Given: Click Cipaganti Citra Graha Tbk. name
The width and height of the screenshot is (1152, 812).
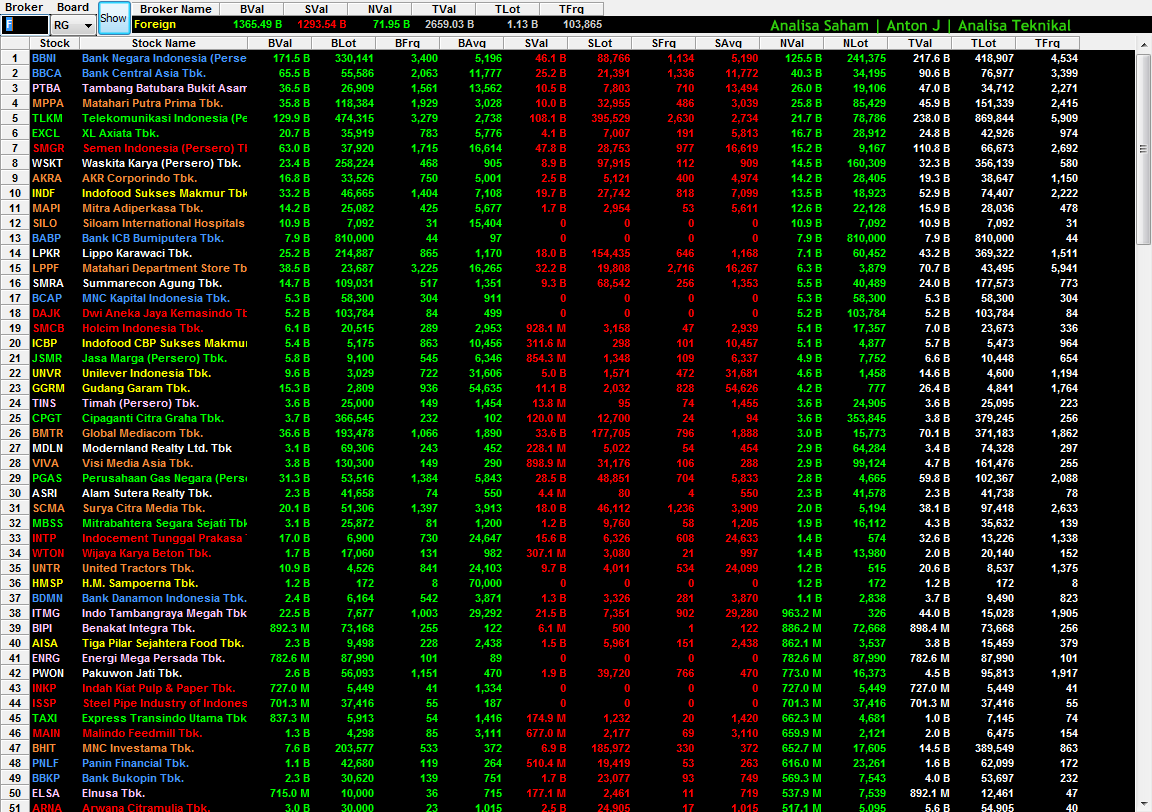Looking at the screenshot, I should coord(153,418).
